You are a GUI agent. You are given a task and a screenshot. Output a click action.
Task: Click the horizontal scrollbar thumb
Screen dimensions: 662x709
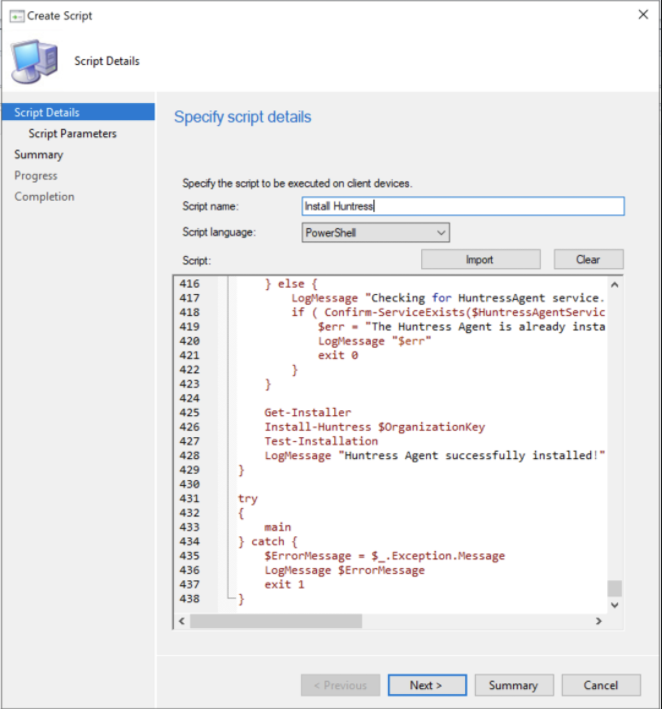click(276, 621)
